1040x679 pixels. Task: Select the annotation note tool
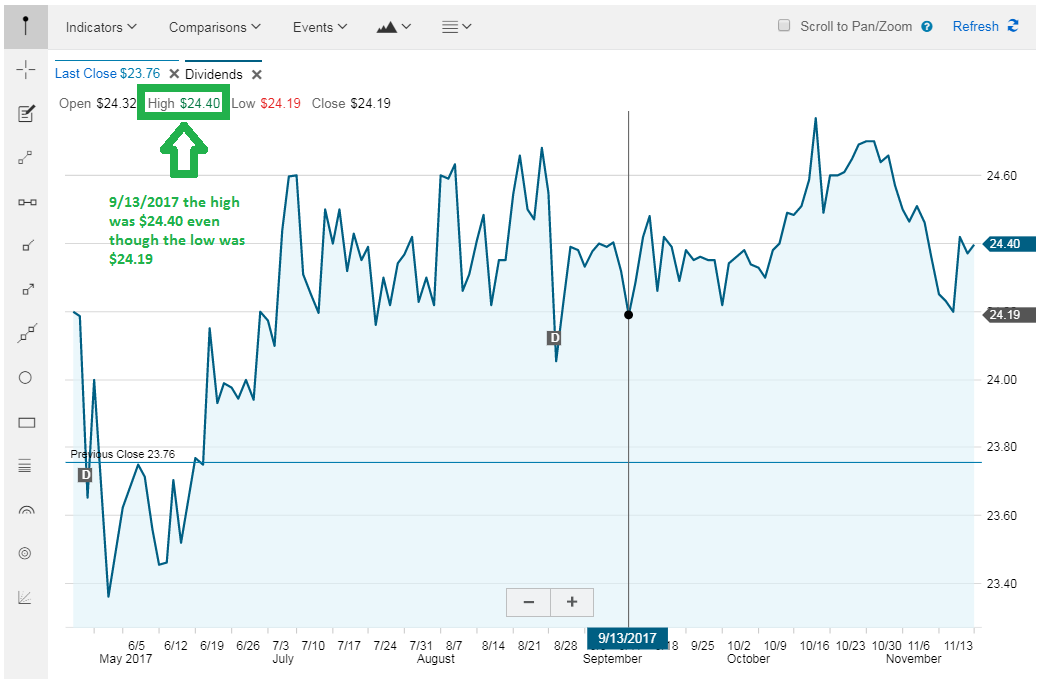tap(25, 113)
